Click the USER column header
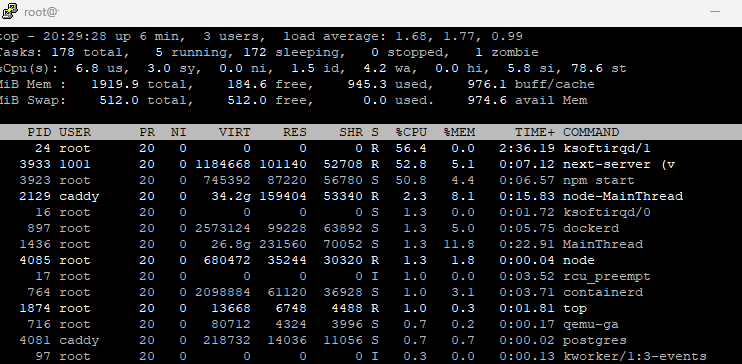 click(75, 132)
